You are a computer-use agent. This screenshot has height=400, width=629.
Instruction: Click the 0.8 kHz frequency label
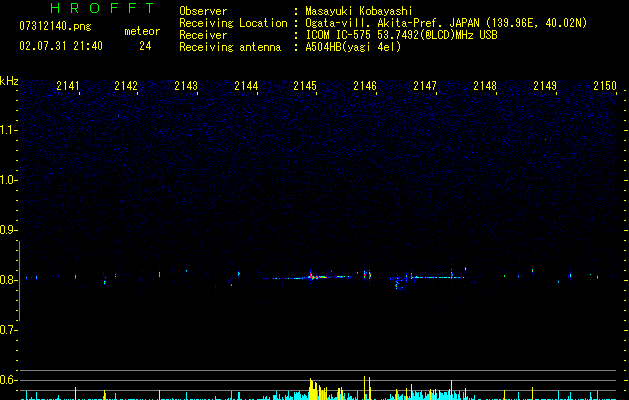pos(8,280)
